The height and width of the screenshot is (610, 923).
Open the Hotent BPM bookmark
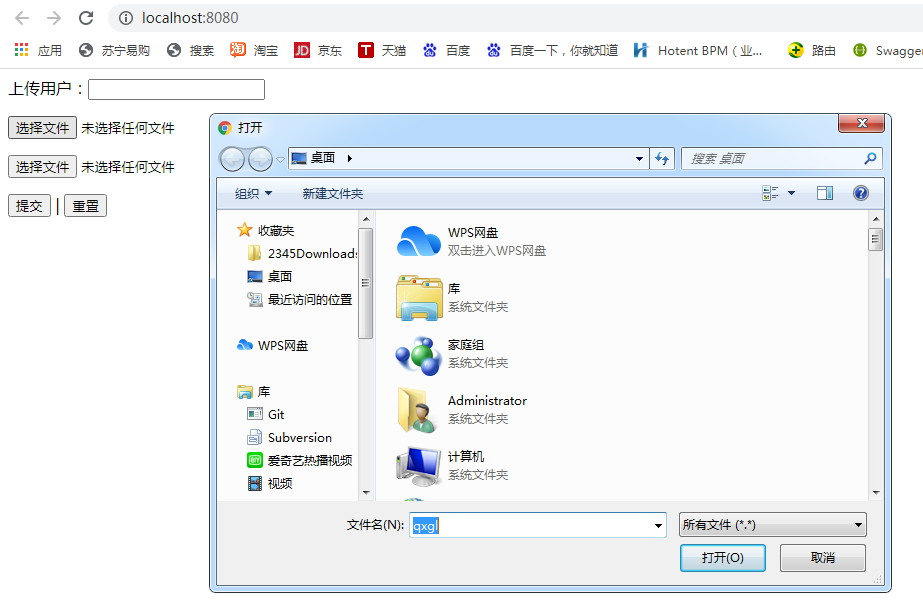click(x=698, y=51)
